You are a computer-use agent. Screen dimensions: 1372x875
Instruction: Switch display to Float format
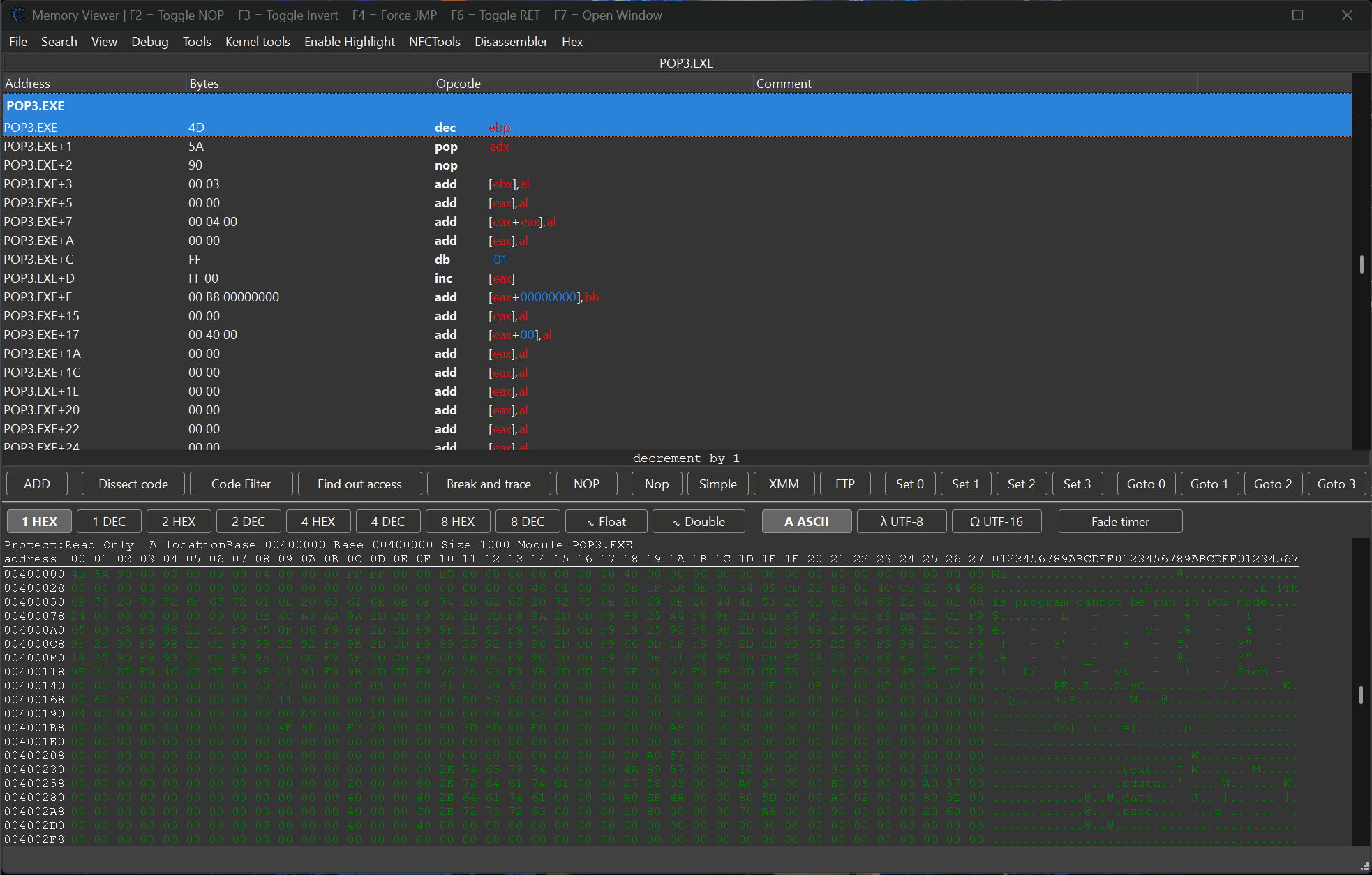tap(606, 522)
